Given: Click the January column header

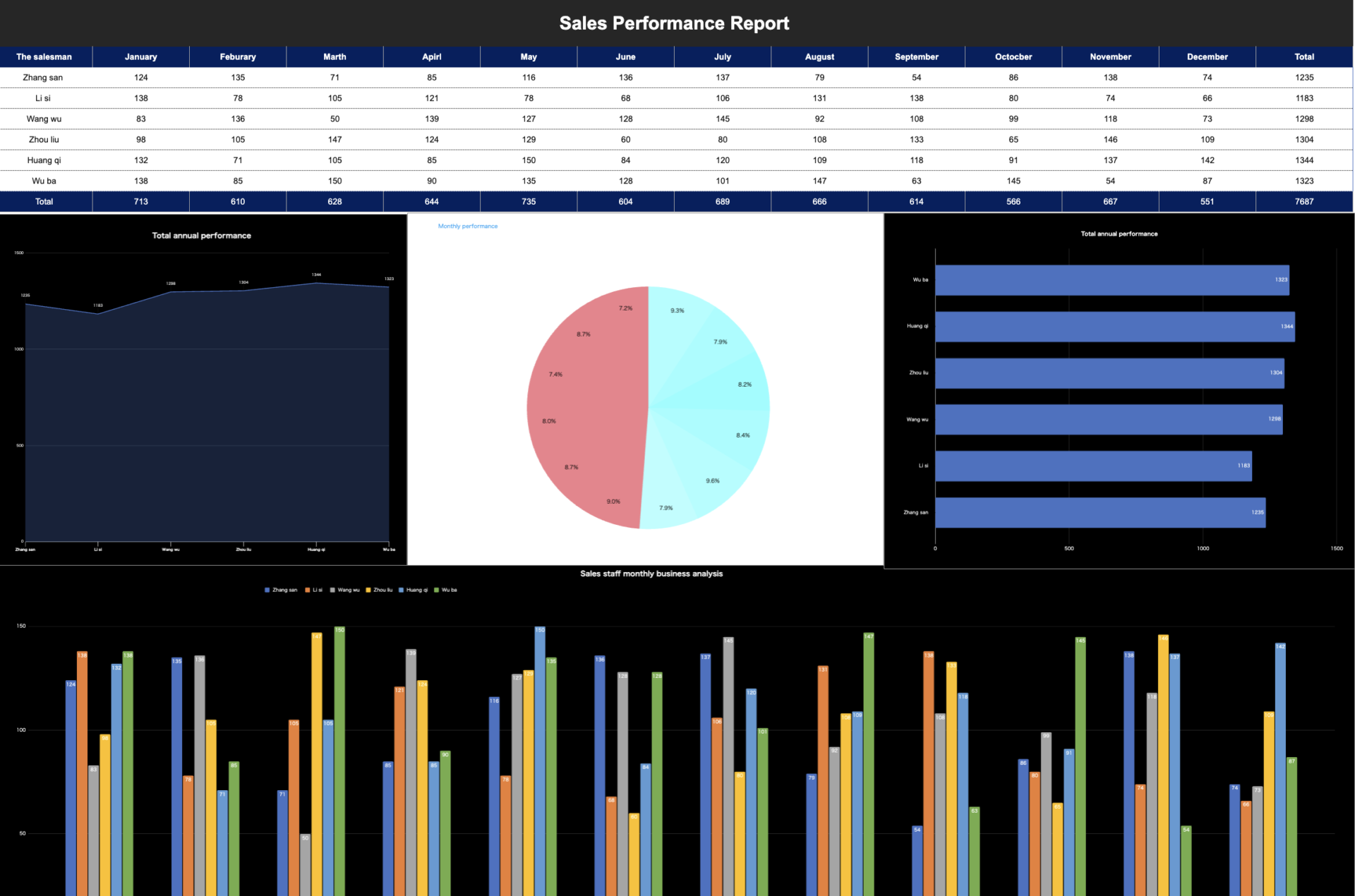Looking at the screenshot, I should click(x=140, y=56).
